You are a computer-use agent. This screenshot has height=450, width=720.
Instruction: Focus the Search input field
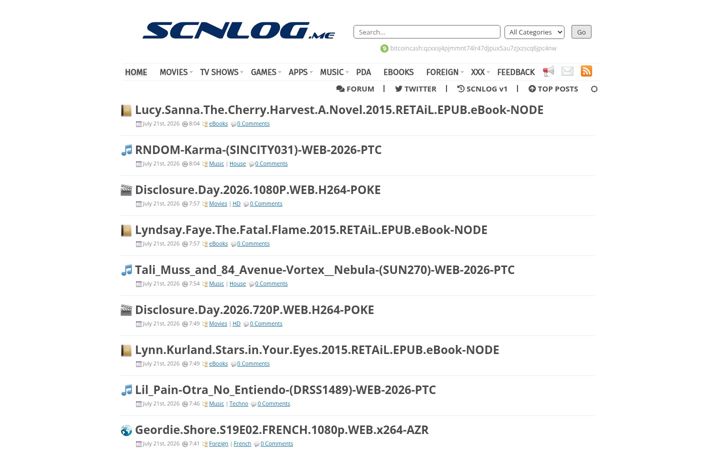pos(427,32)
